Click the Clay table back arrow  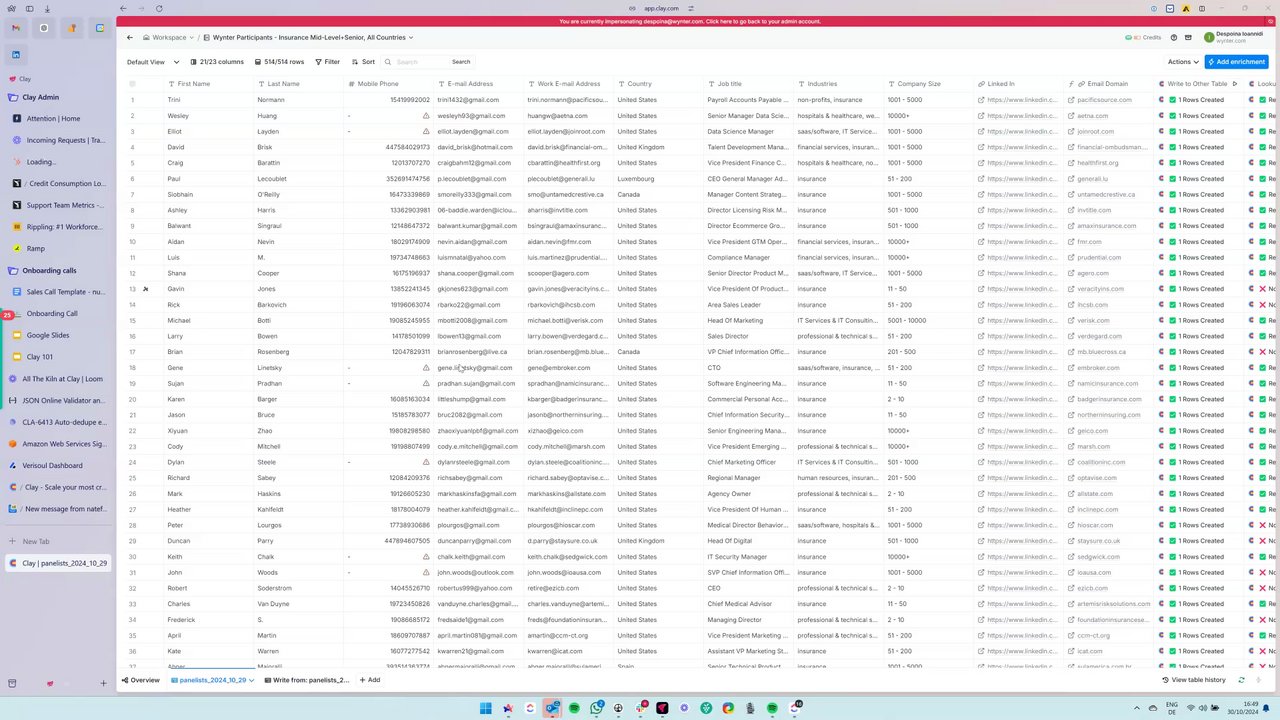click(129, 37)
